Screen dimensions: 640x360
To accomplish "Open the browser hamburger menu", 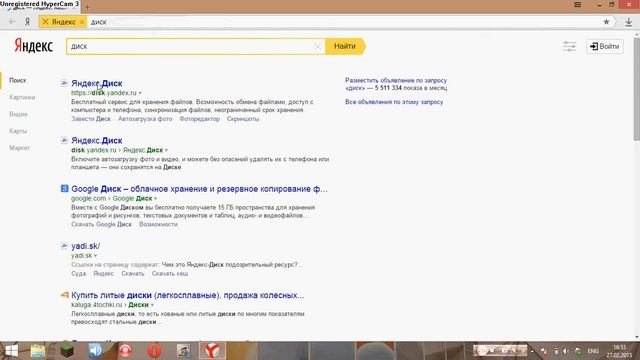I will [578, 4].
